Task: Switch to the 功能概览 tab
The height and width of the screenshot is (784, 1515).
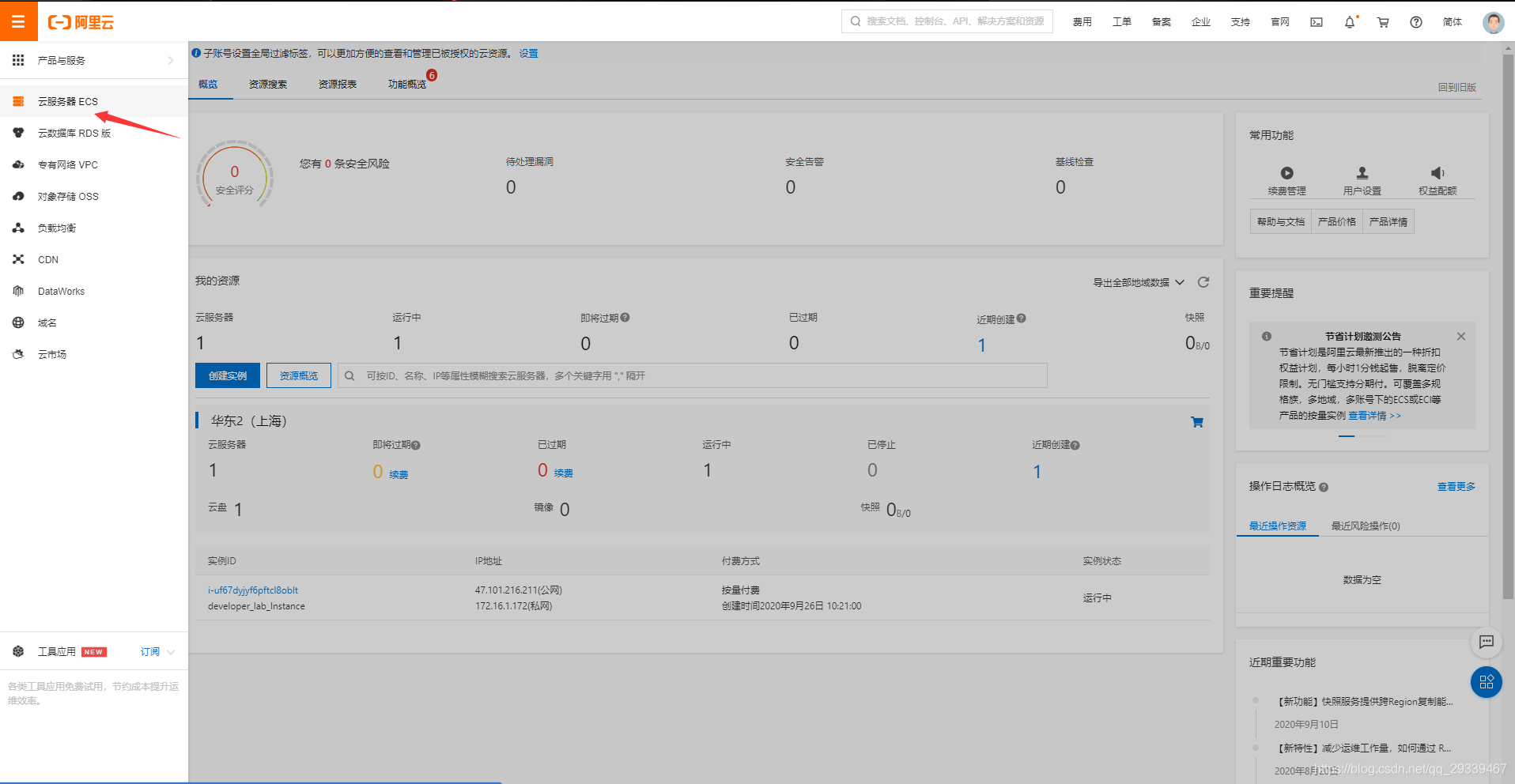Action: (x=407, y=85)
